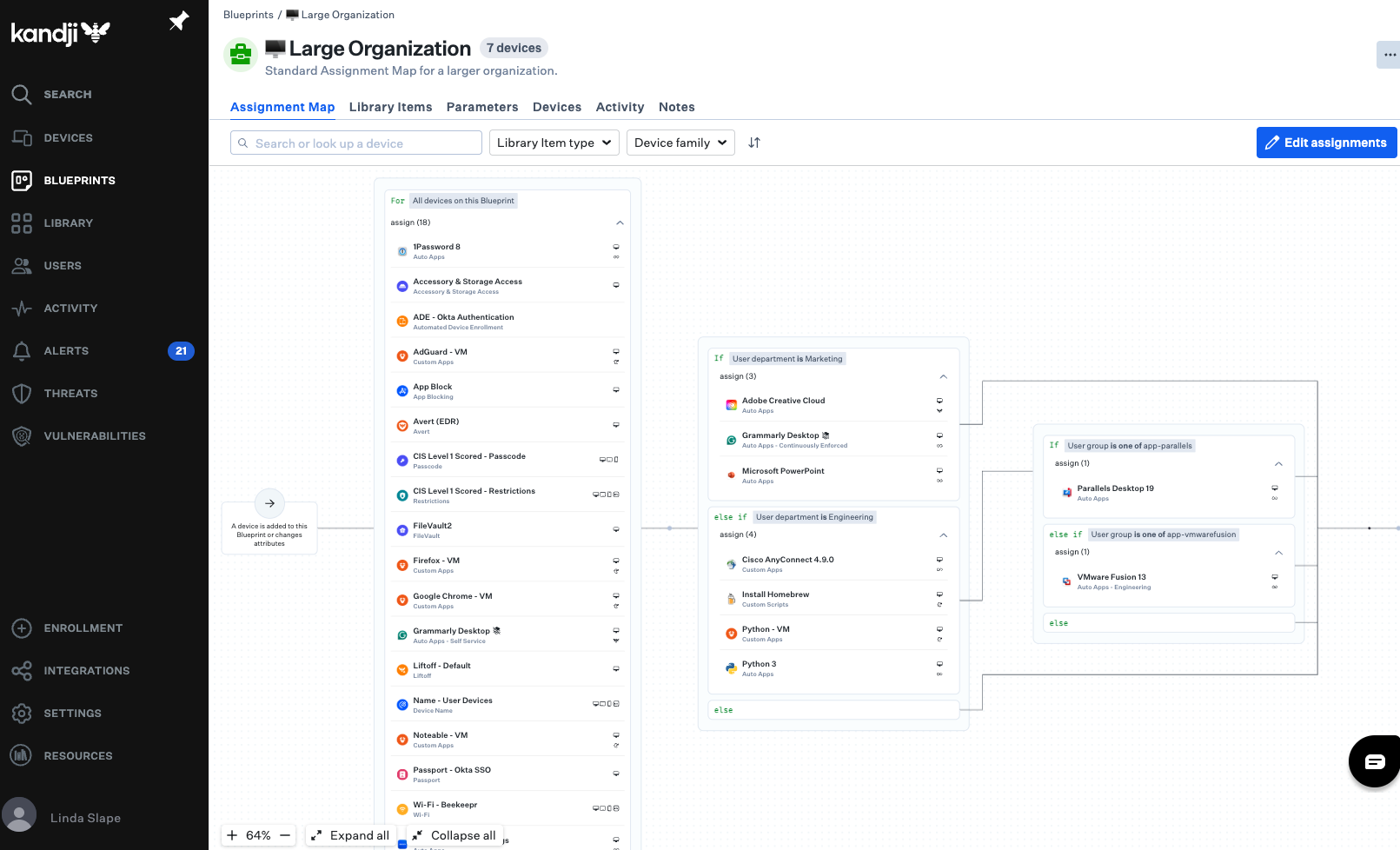Toggle the sidebar pin icon
This screenshot has width=1400, height=850.
(179, 20)
